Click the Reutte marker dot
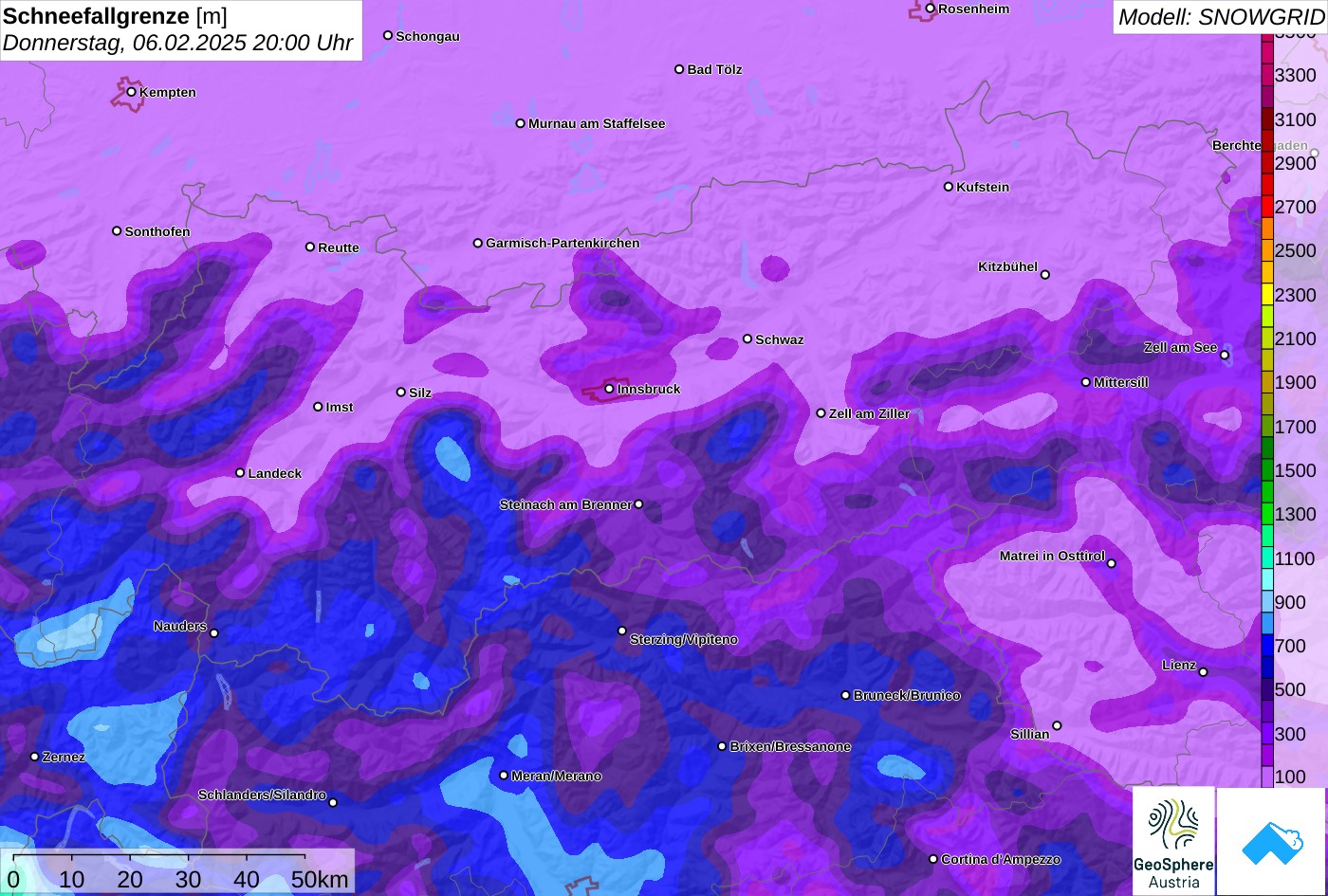Viewport: 1328px width, 896px height. coord(310,247)
